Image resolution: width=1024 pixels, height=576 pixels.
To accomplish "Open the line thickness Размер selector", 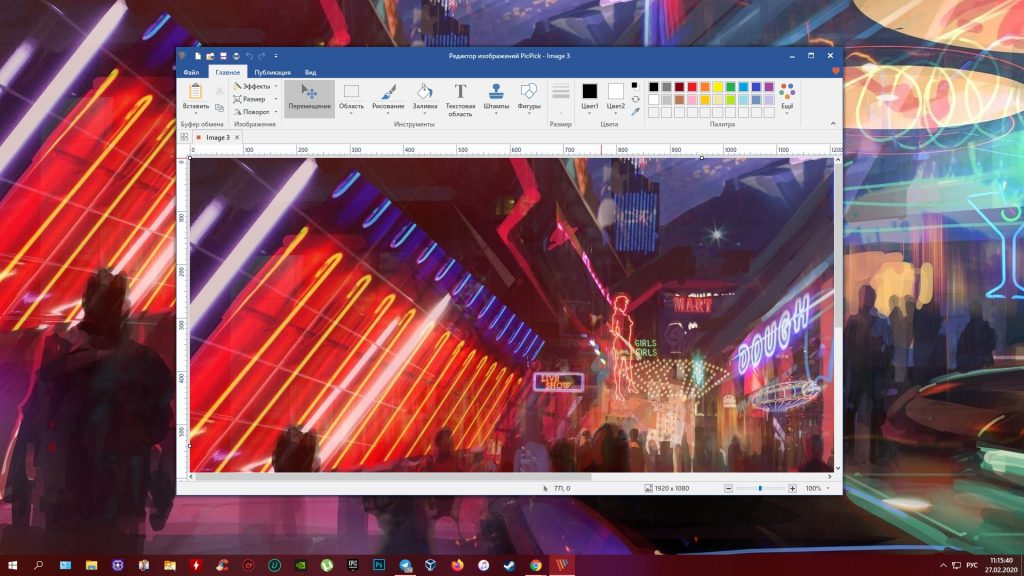I will [x=560, y=97].
